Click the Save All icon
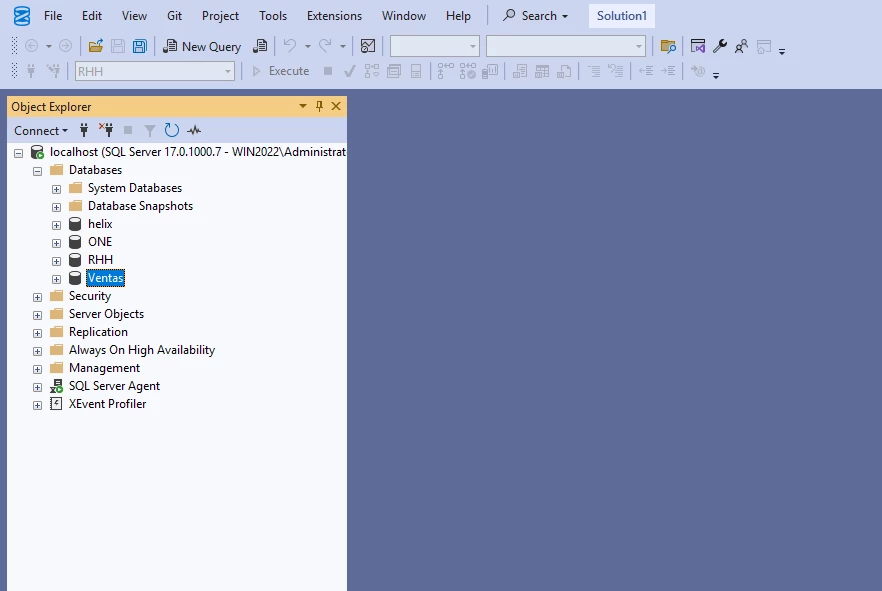882x591 pixels. click(140, 46)
